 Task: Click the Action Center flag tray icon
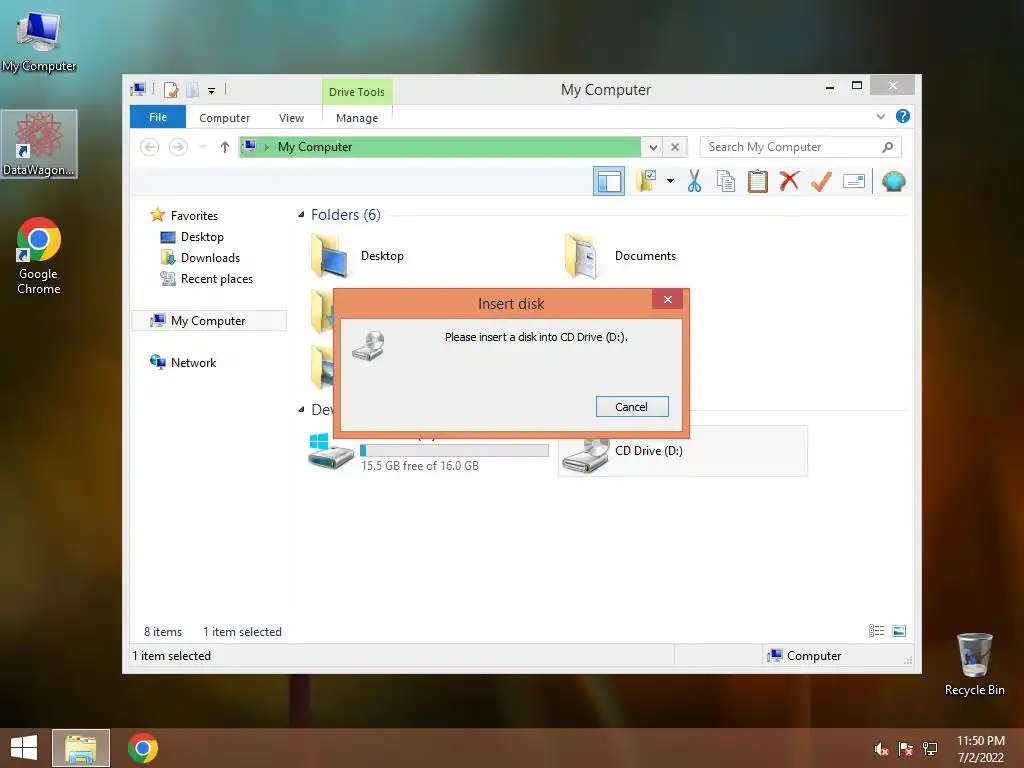[x=905, y=749]
